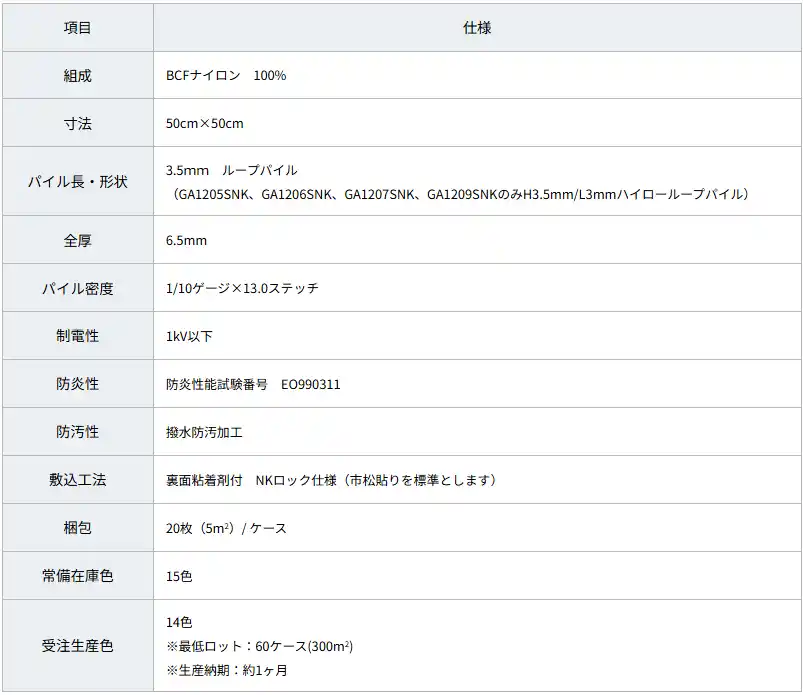Click the BCFナイロン 100% value
Screen dimensions: 803x695
(x=226, y=75)
